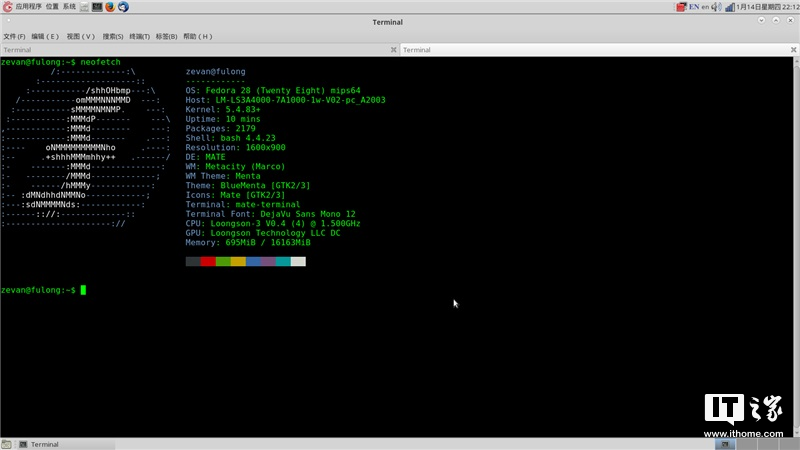Viewport: 800px width, 450px height.
Task: Click the white color block in neofetch
Action: 298,261
